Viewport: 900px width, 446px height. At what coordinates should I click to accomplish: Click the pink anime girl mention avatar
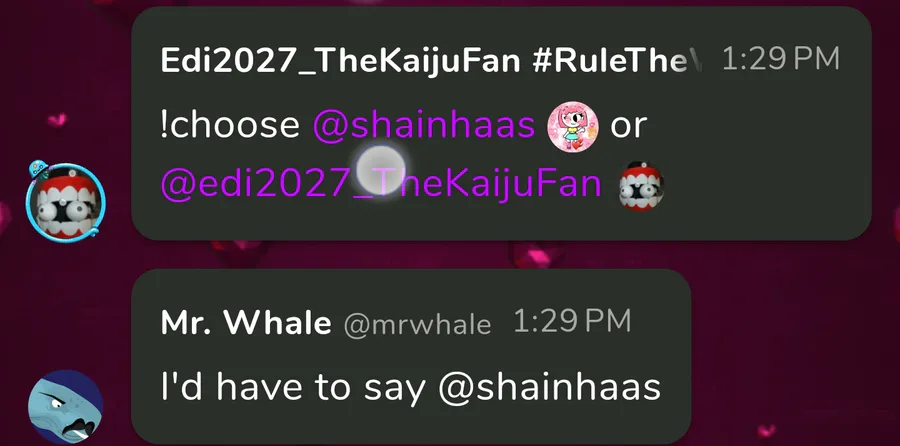[572, 126]
